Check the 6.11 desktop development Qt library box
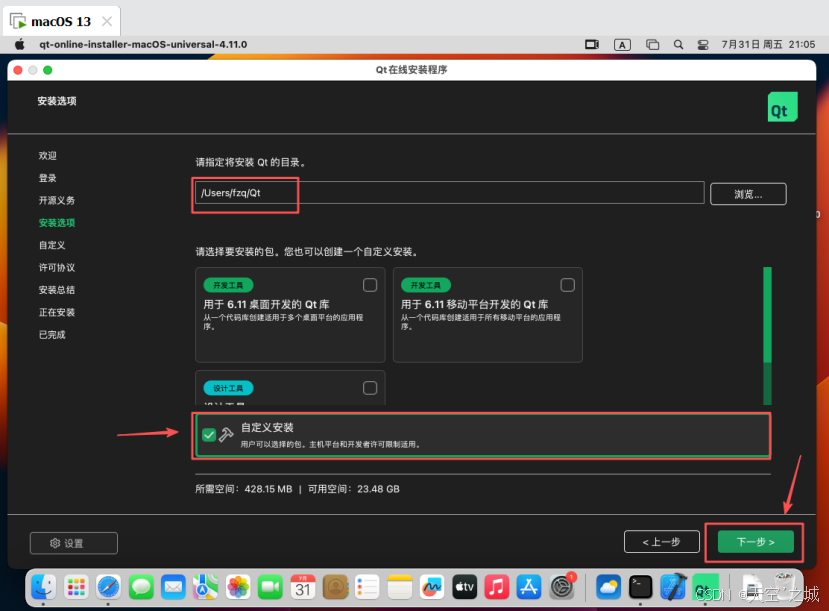The width and height of the screenshot is (829, 611). click(370, 285)
